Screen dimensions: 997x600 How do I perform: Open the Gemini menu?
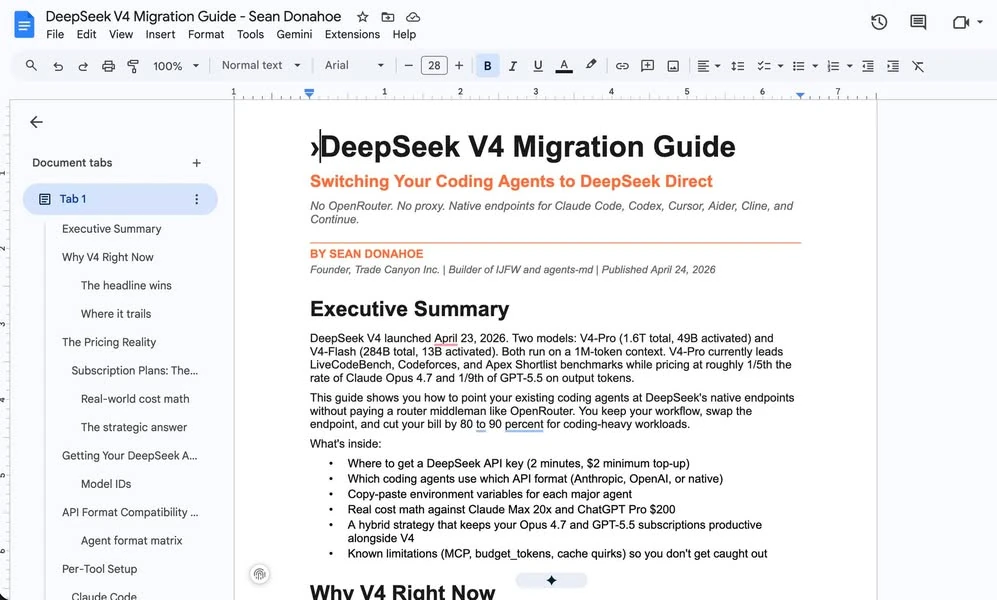point(294,34)
